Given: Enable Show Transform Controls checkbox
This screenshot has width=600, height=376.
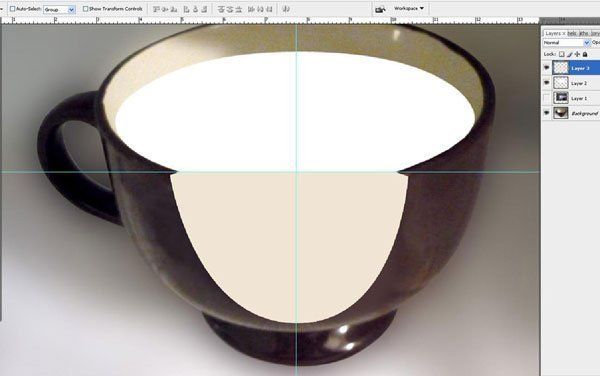Looking at the screenshot, I should pos(85,8).
